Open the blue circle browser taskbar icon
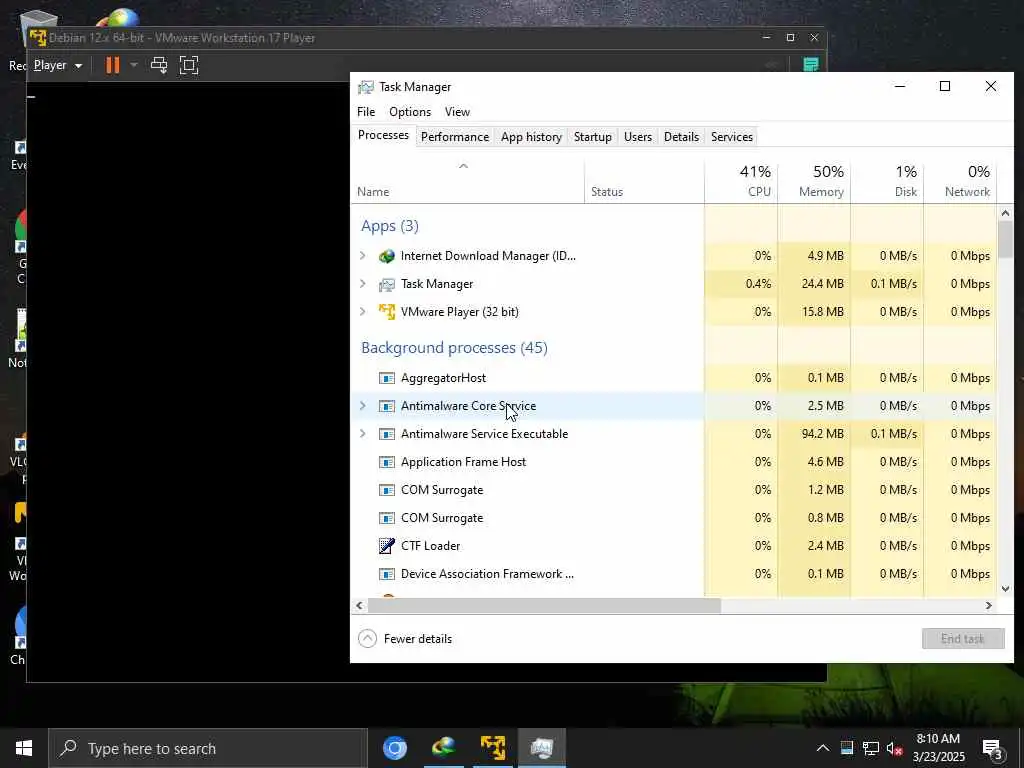This screenshot has height=768, width=1024. 394,748
